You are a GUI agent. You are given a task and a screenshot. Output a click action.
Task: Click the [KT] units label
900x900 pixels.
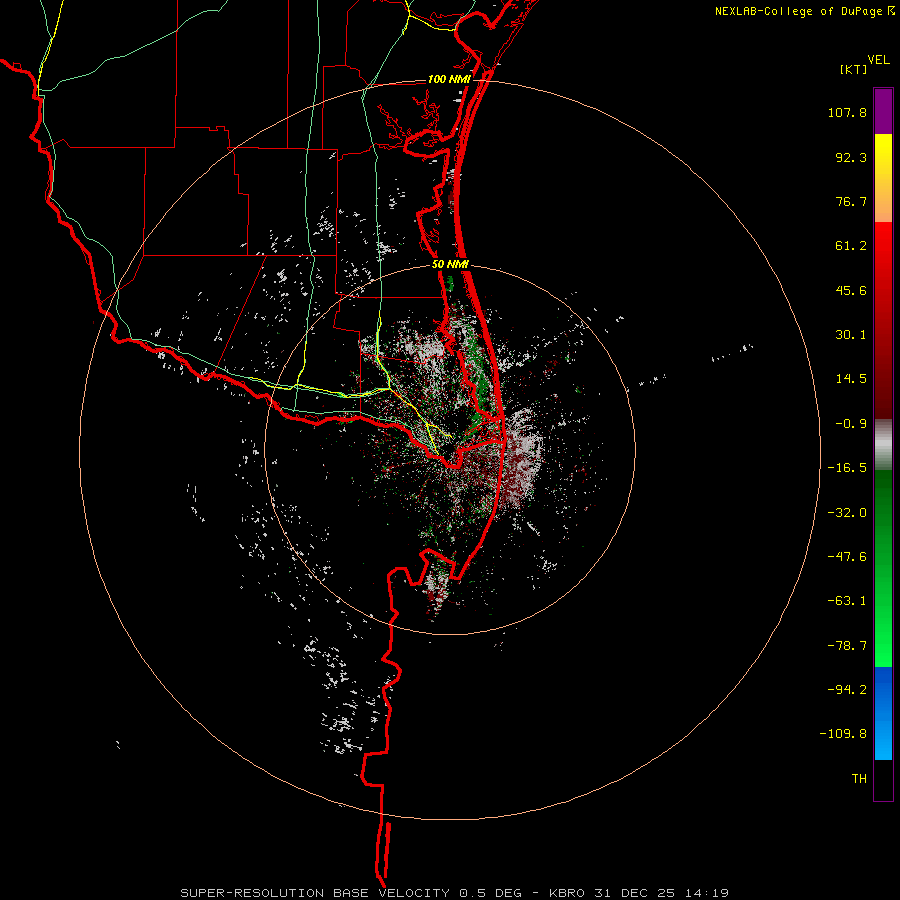pyautogui.click(x=854, y=69)
